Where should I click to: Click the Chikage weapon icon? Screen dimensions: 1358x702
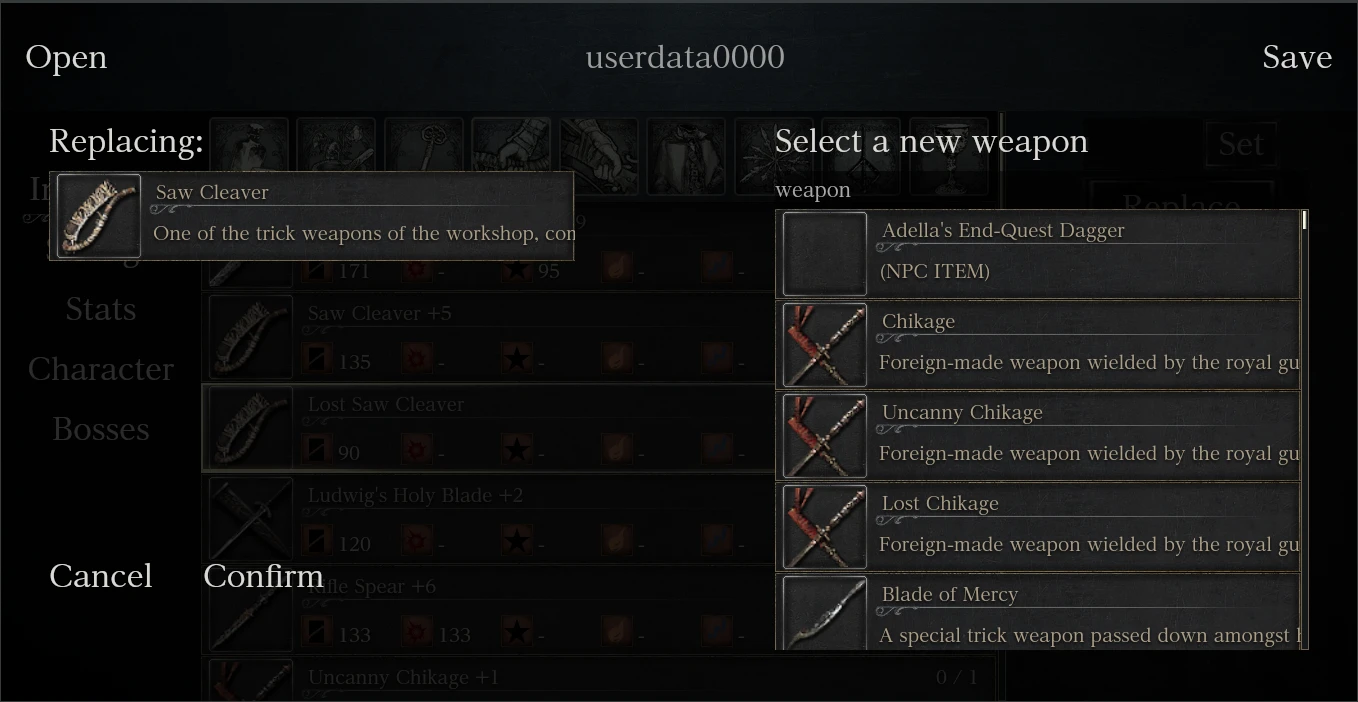pos(825,345)
